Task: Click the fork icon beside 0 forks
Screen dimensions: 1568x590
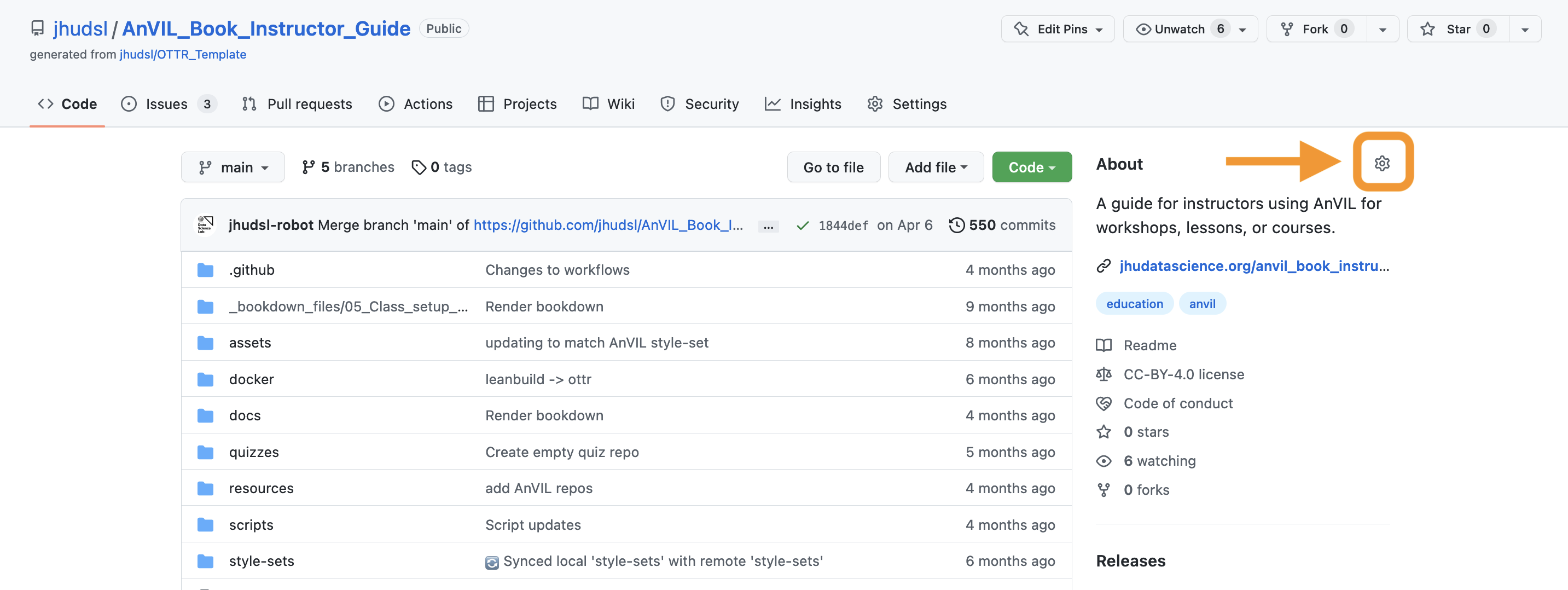Action: pyautogui.click(x=1104, y=489)
